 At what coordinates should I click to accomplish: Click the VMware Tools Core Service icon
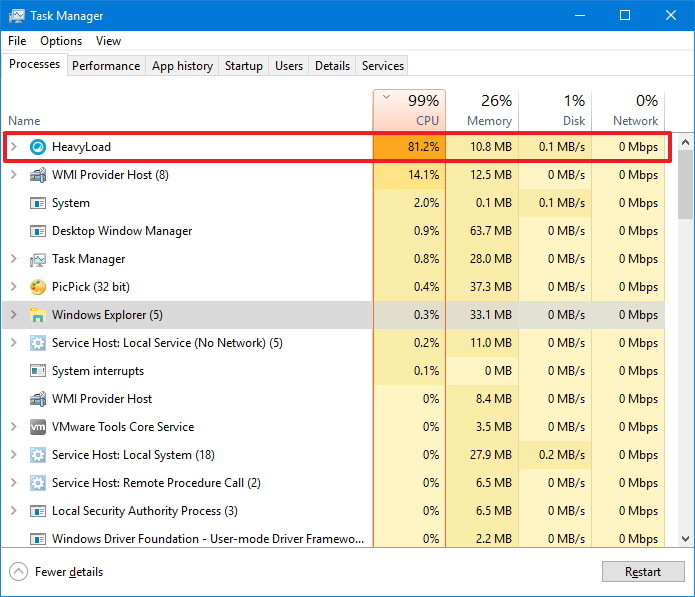coord(38,427)
